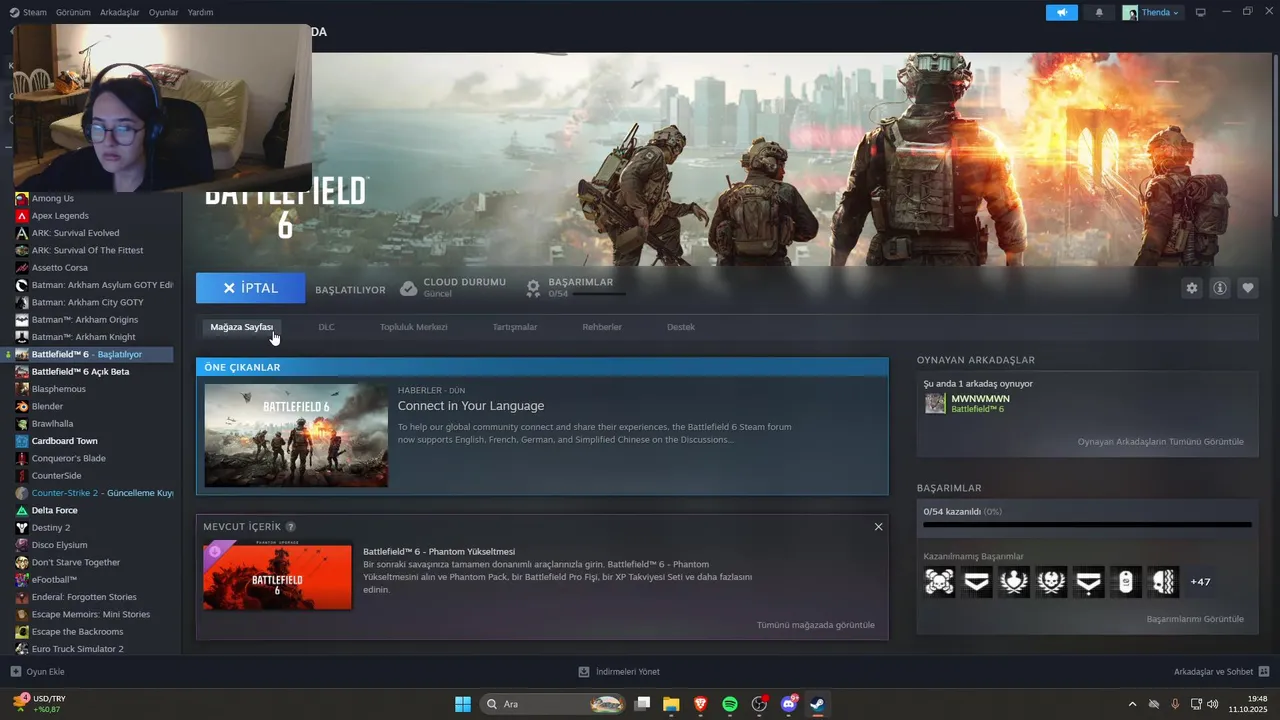Open Discord from the taskbar

[789, 704]
